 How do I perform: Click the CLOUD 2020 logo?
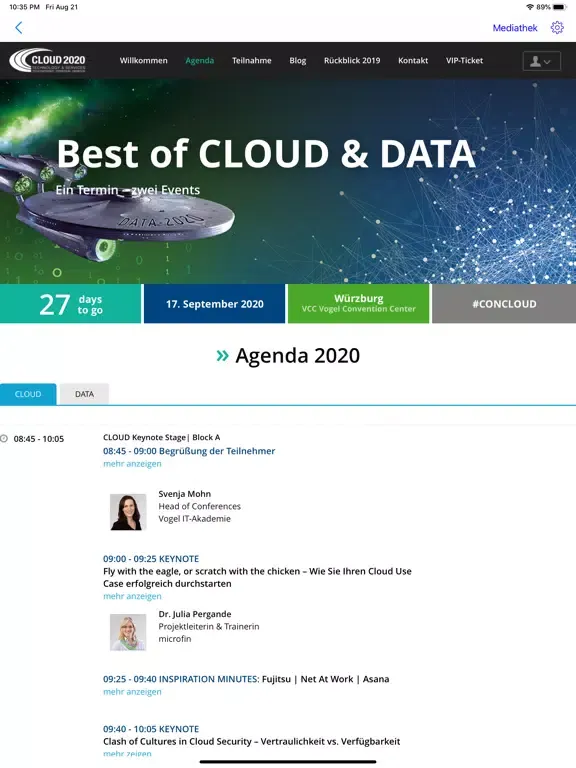pyautogui.click(x=48, y=60)
